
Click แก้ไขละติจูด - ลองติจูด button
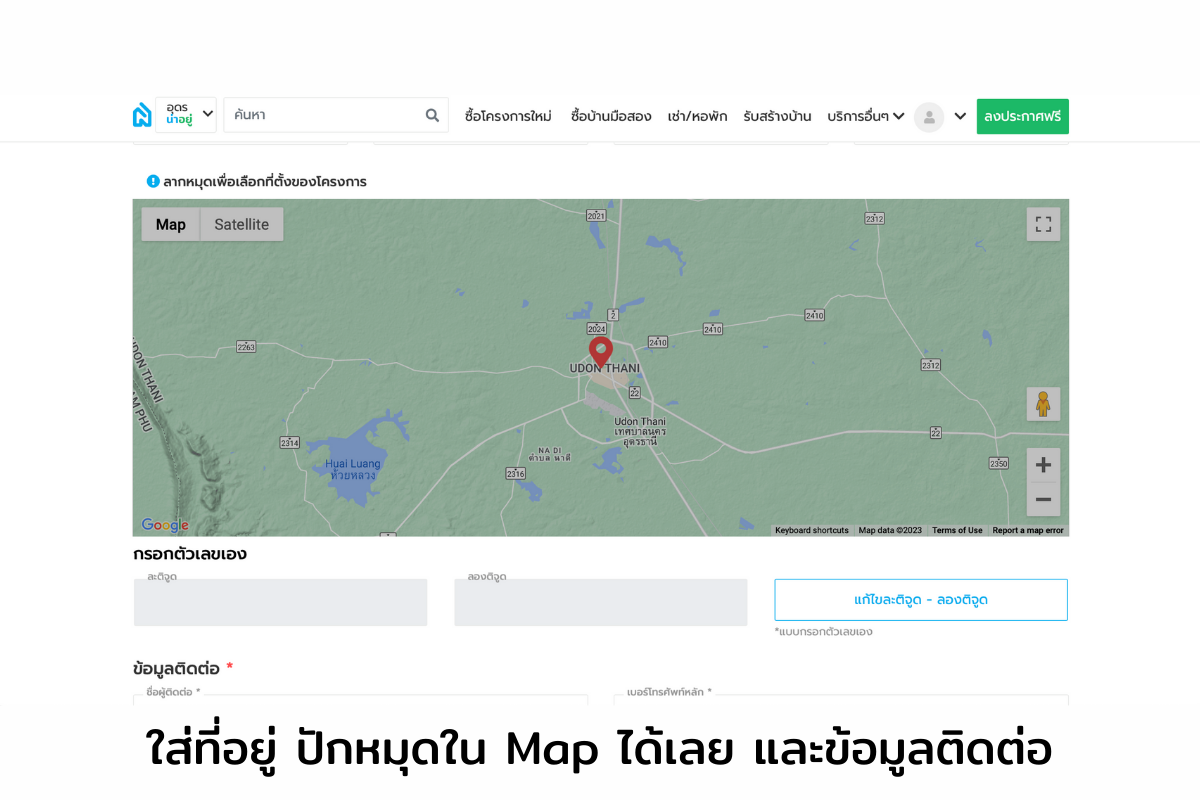pyautogui.click(x=921, y=600)
